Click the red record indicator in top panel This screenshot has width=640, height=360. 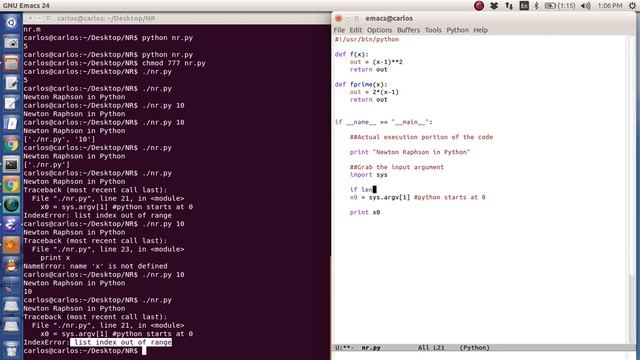pos(479,6)
